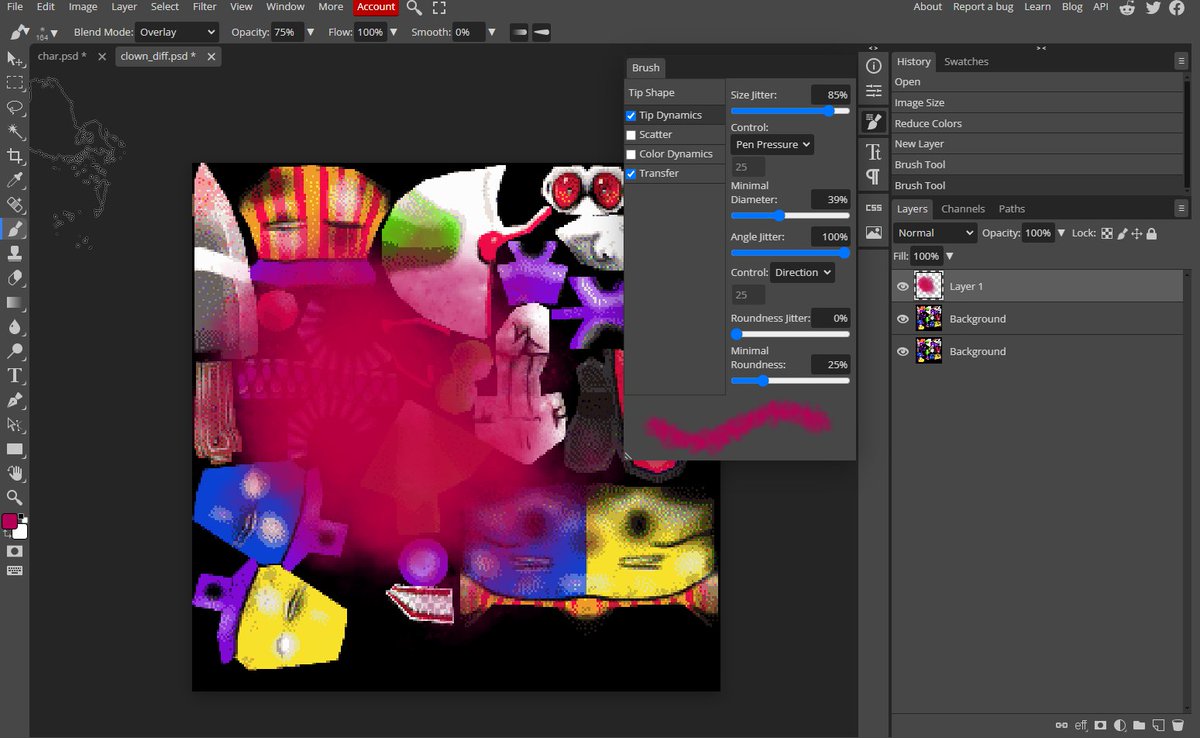The width and height of the screenshot is (1200, 738).
Task: Switch to the Swatches tab
Action: click(966, 61)
